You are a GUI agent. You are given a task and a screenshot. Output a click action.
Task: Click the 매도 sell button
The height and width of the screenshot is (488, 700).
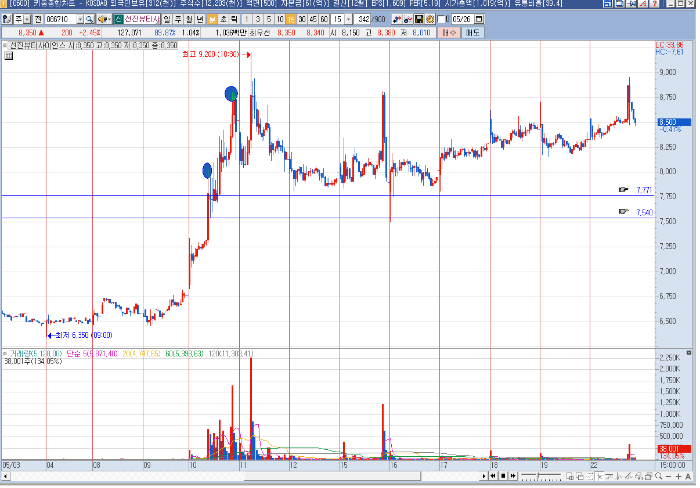[x=472, y=33]
